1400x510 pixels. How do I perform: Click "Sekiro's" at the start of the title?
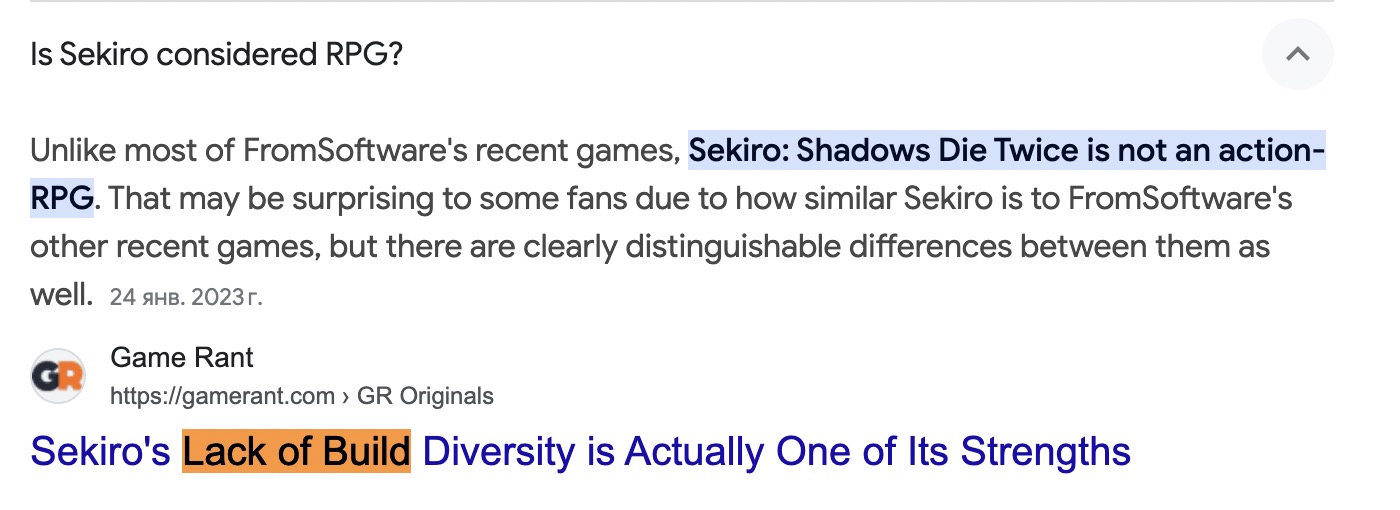tap(101, 452)
